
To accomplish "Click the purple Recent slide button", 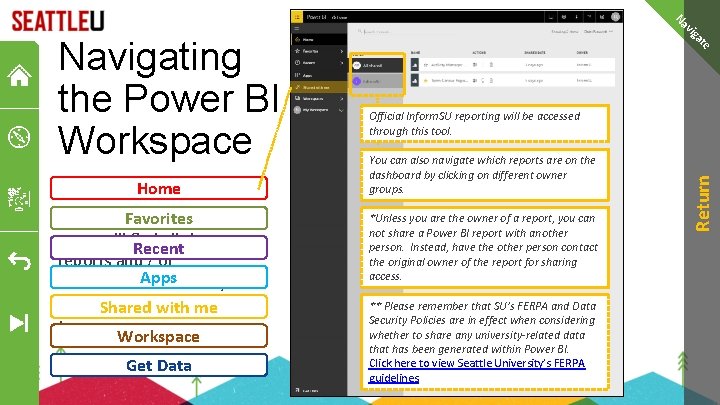I will [159, 248].
